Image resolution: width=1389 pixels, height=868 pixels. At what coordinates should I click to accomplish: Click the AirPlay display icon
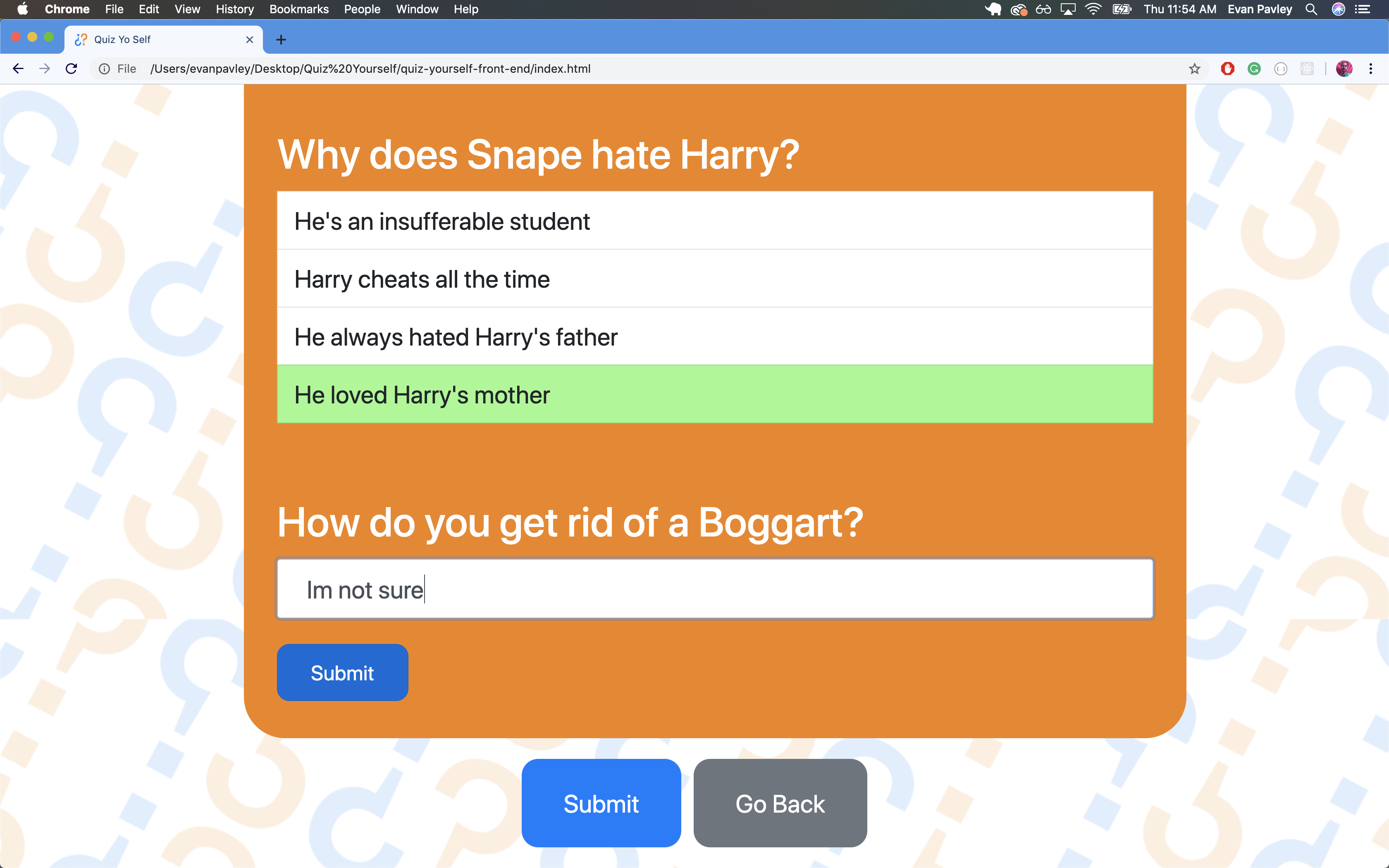tap(1067, 9)
